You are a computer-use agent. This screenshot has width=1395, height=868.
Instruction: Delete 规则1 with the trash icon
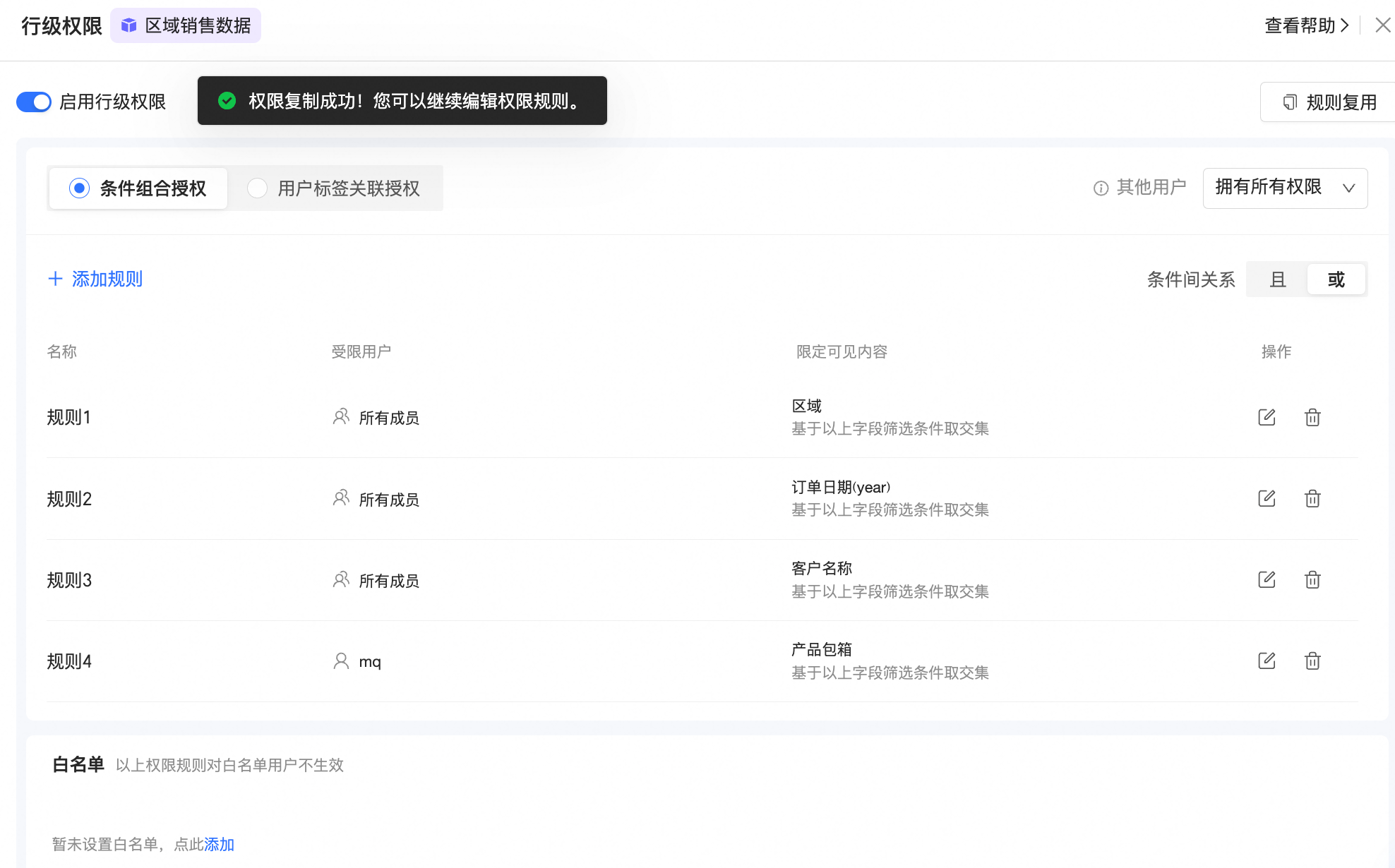[x=1312, y=417]
